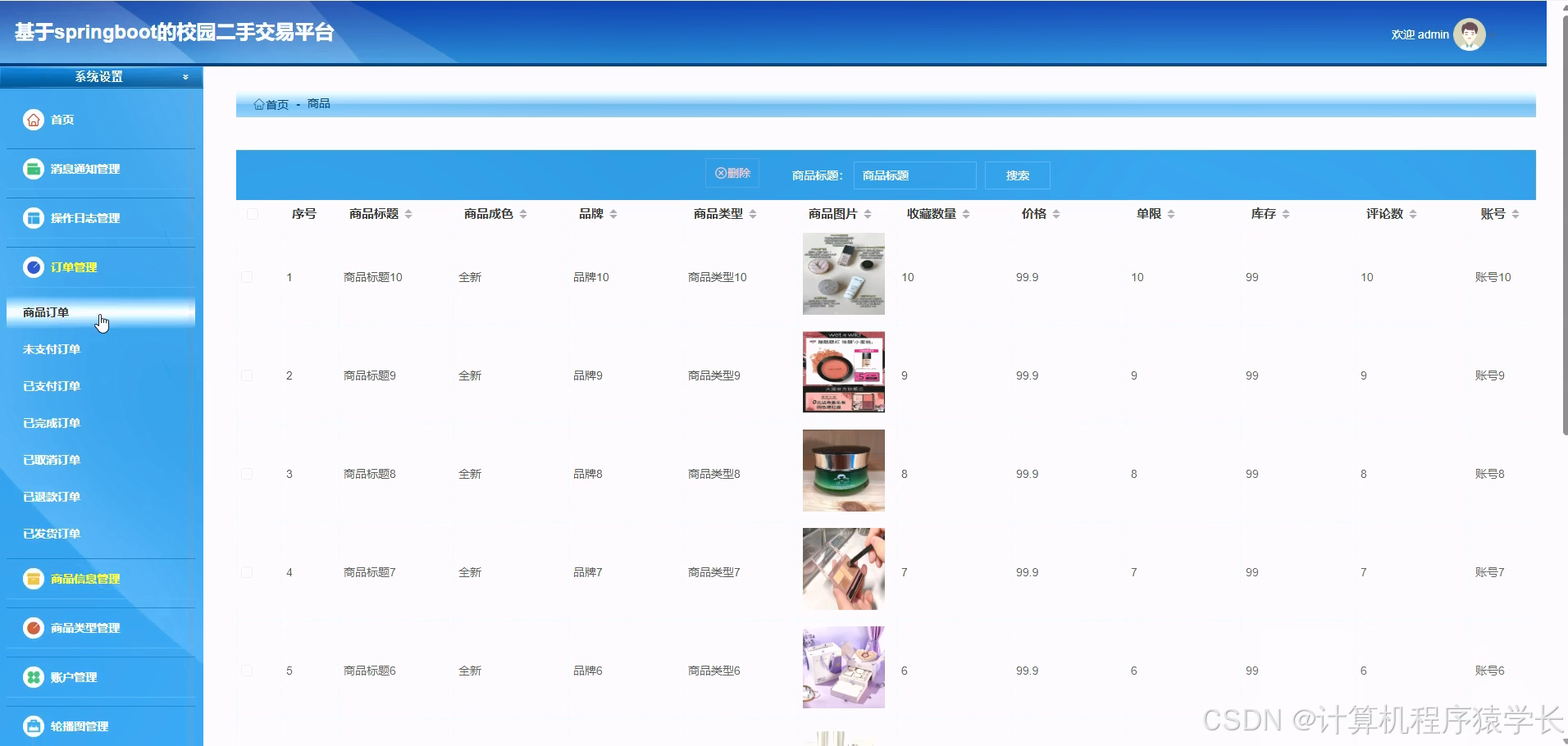Check the row for 商品标题10
Viewport: 1568px width, 746px height.
coord(247,277)
